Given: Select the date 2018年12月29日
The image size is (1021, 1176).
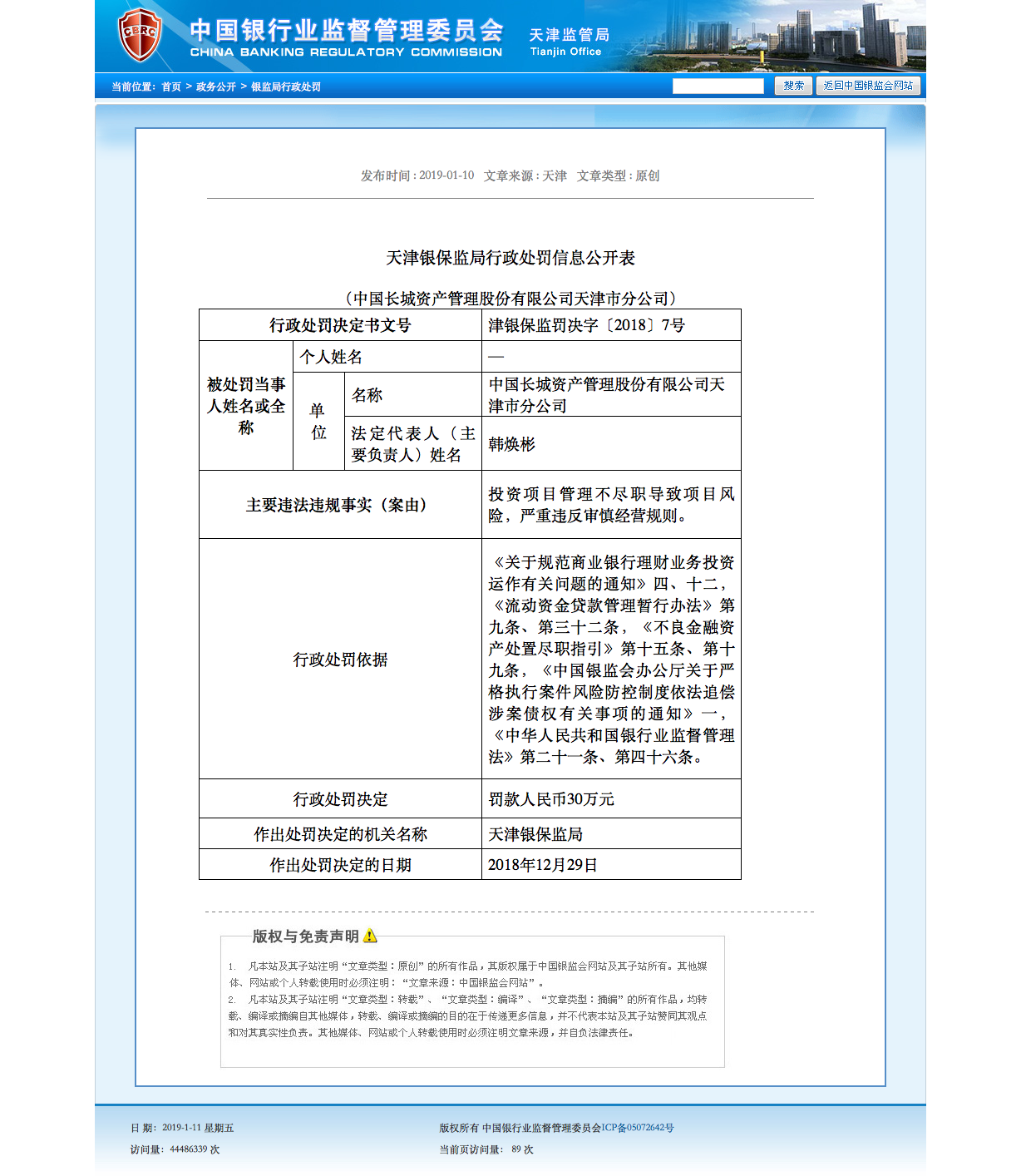Looking at the screenshot, I should tap(543, 865).
